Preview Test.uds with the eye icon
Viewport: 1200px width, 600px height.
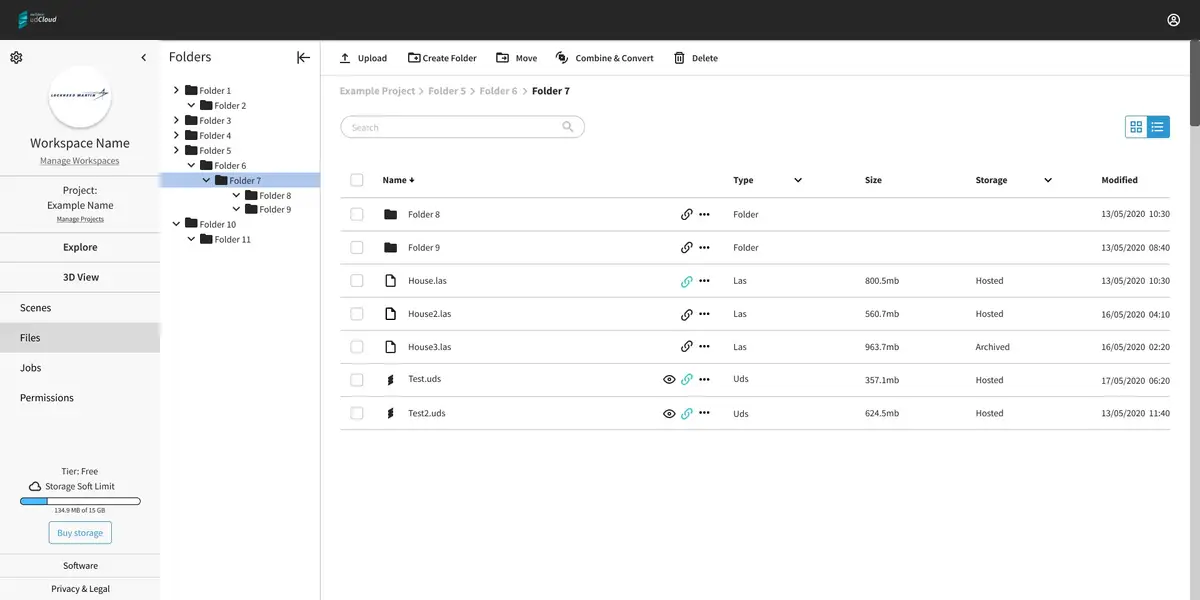point(669,380)
